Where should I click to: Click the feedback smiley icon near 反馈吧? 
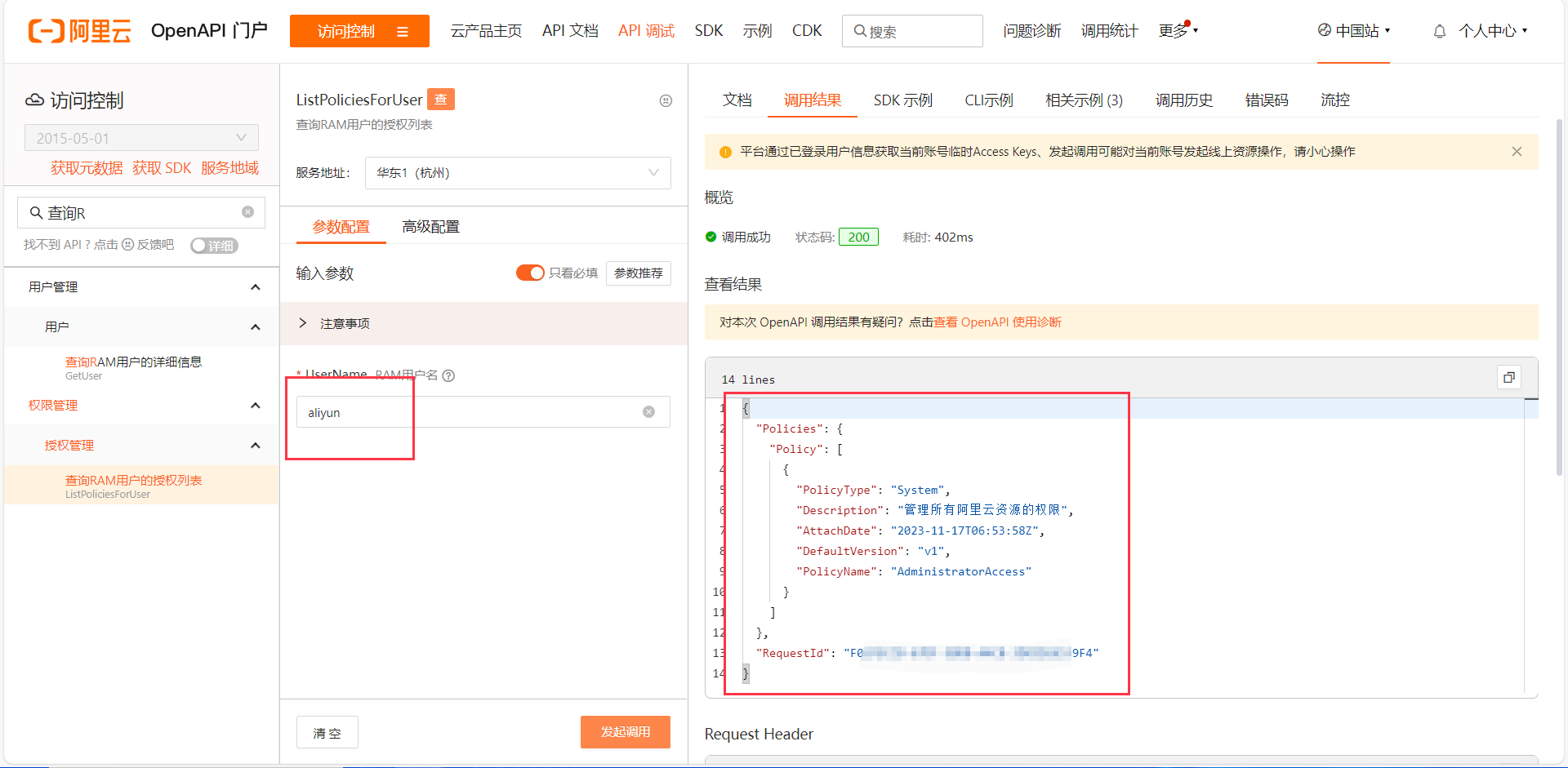pyautogui.click(x=127, y=245)
